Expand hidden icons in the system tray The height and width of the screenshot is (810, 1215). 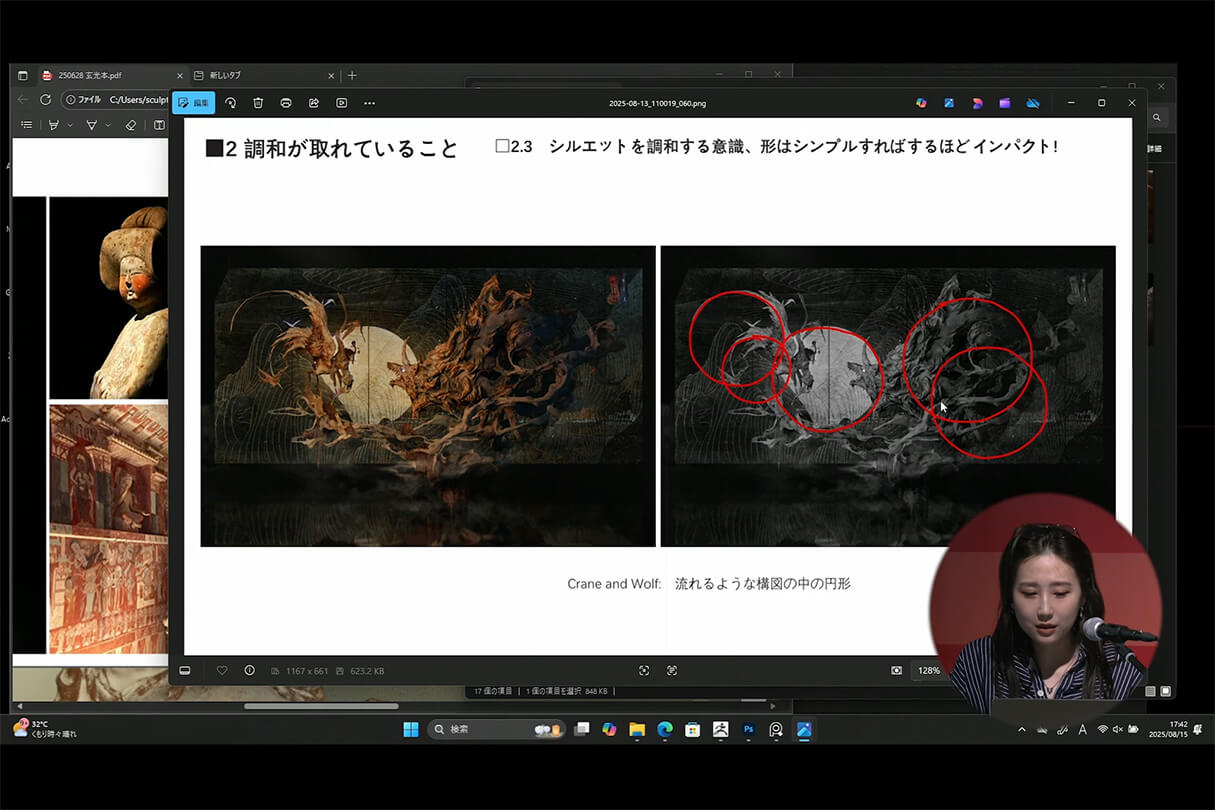tap(1021, 730)
